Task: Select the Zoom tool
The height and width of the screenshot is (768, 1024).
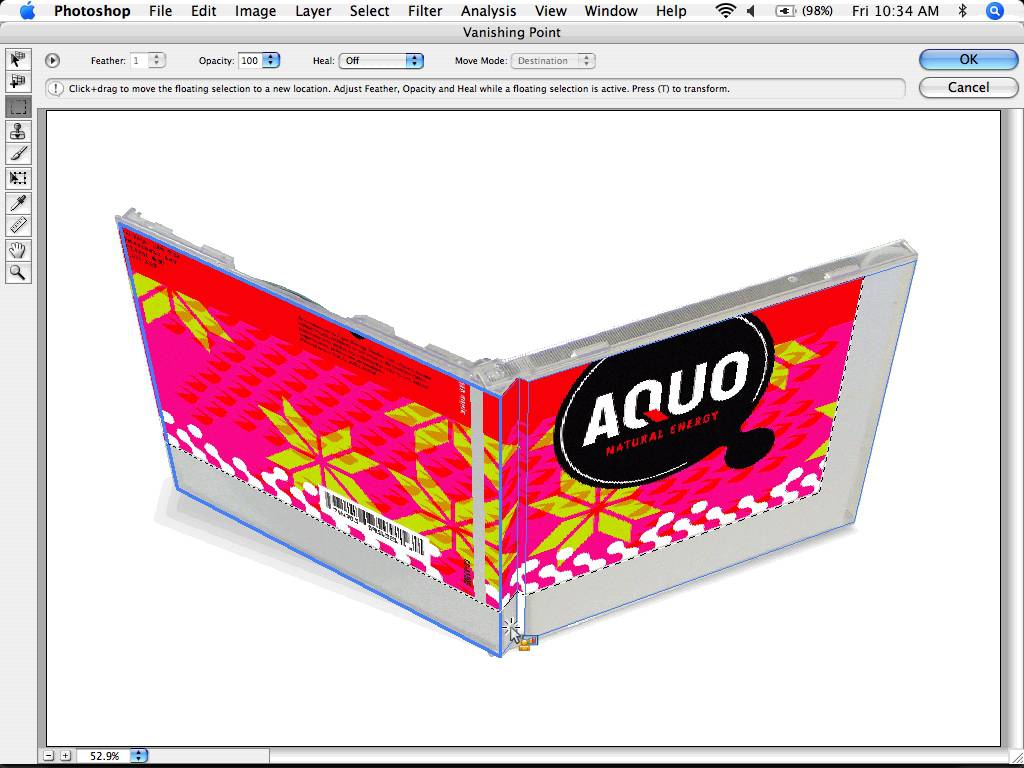Action: click(18, 272)
